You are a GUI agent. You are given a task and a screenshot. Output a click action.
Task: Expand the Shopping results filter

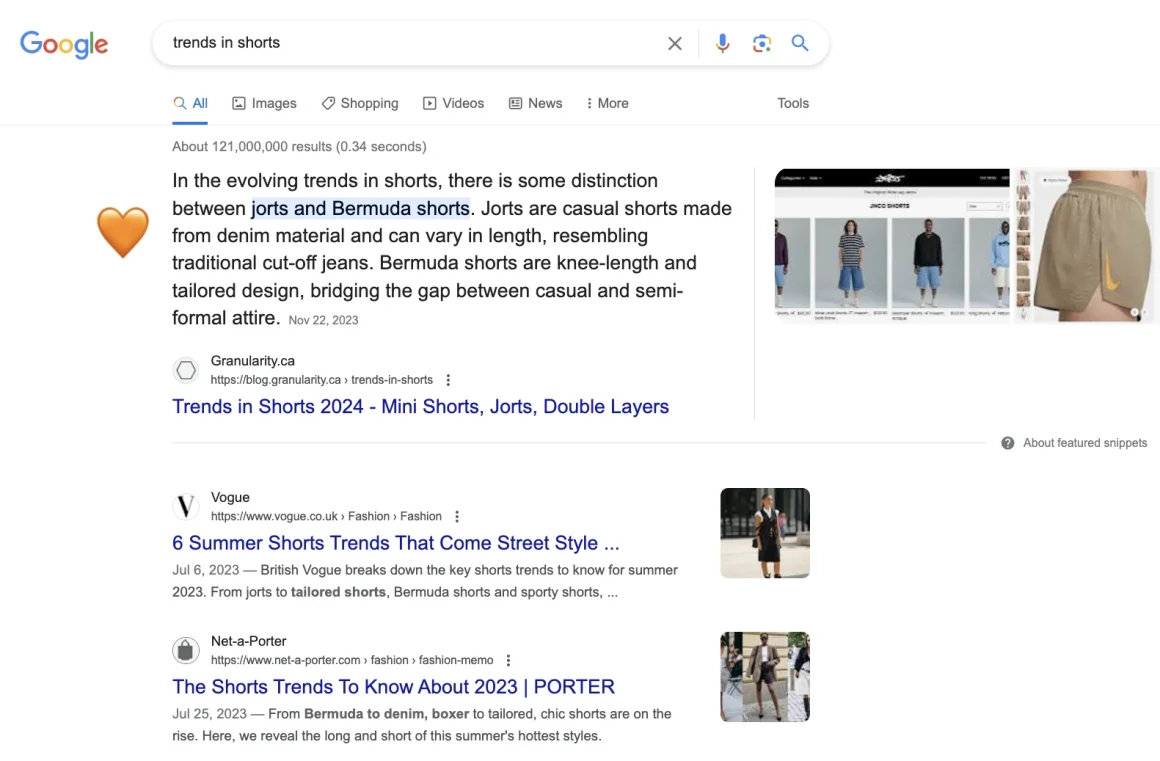(360, 103)
